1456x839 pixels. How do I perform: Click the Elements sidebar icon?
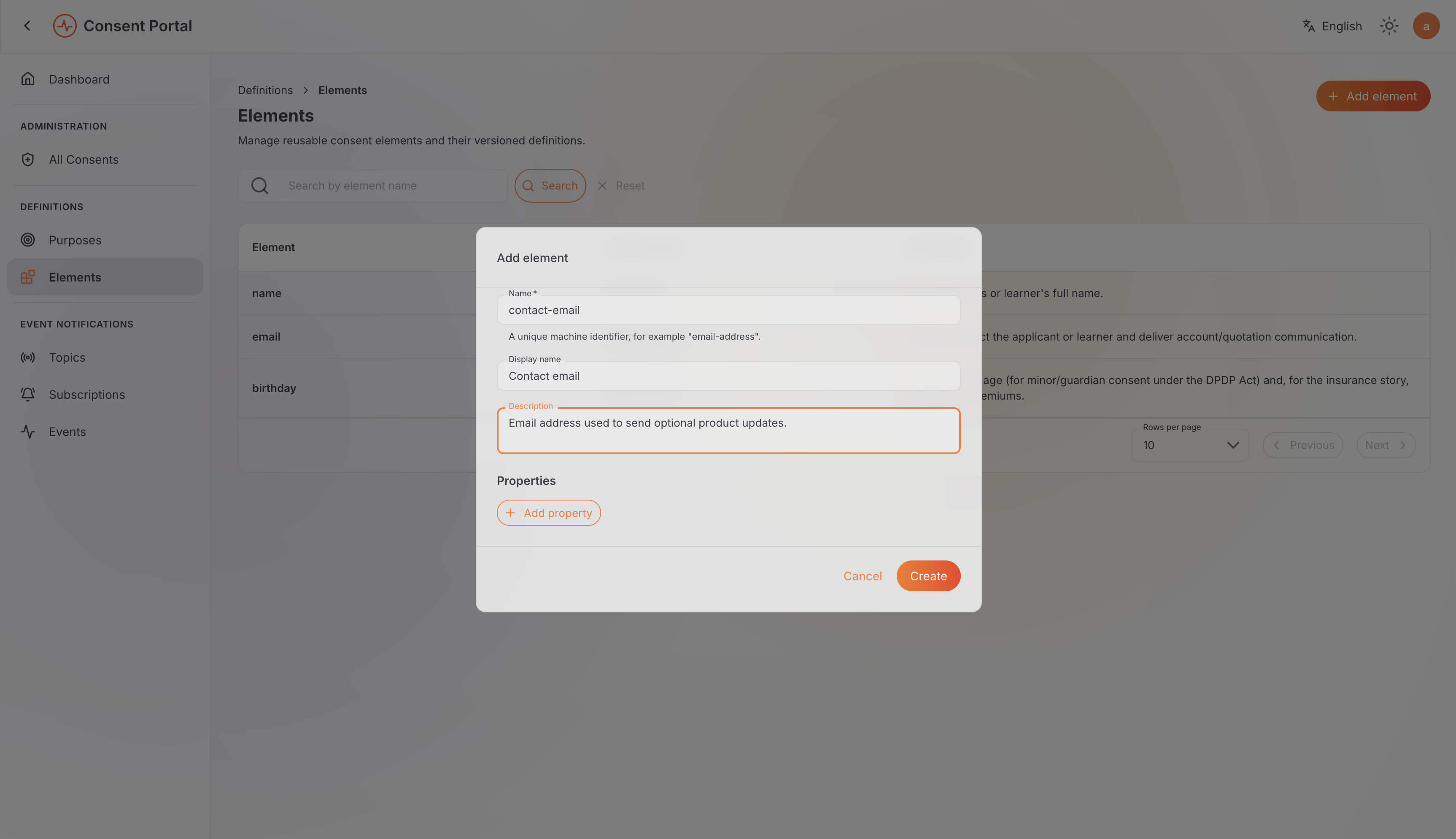click(x=28, y=277)
